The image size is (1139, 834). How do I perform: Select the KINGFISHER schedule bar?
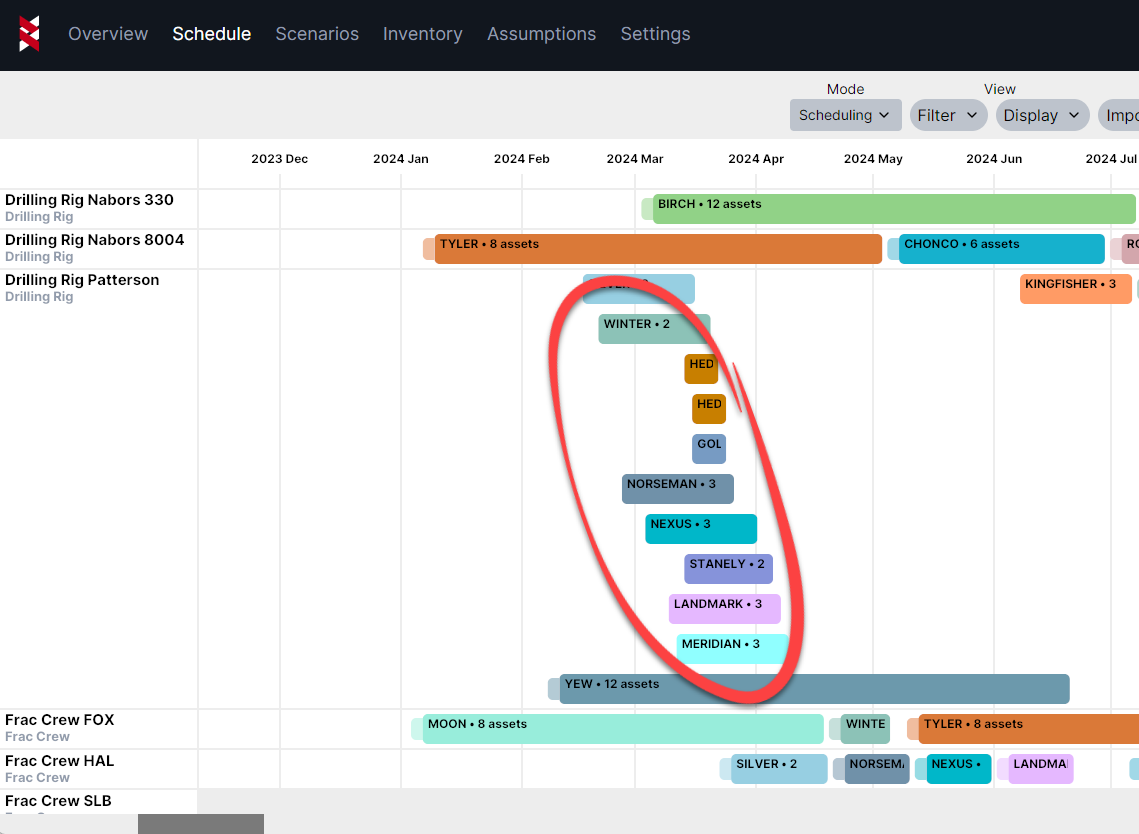1074,289
